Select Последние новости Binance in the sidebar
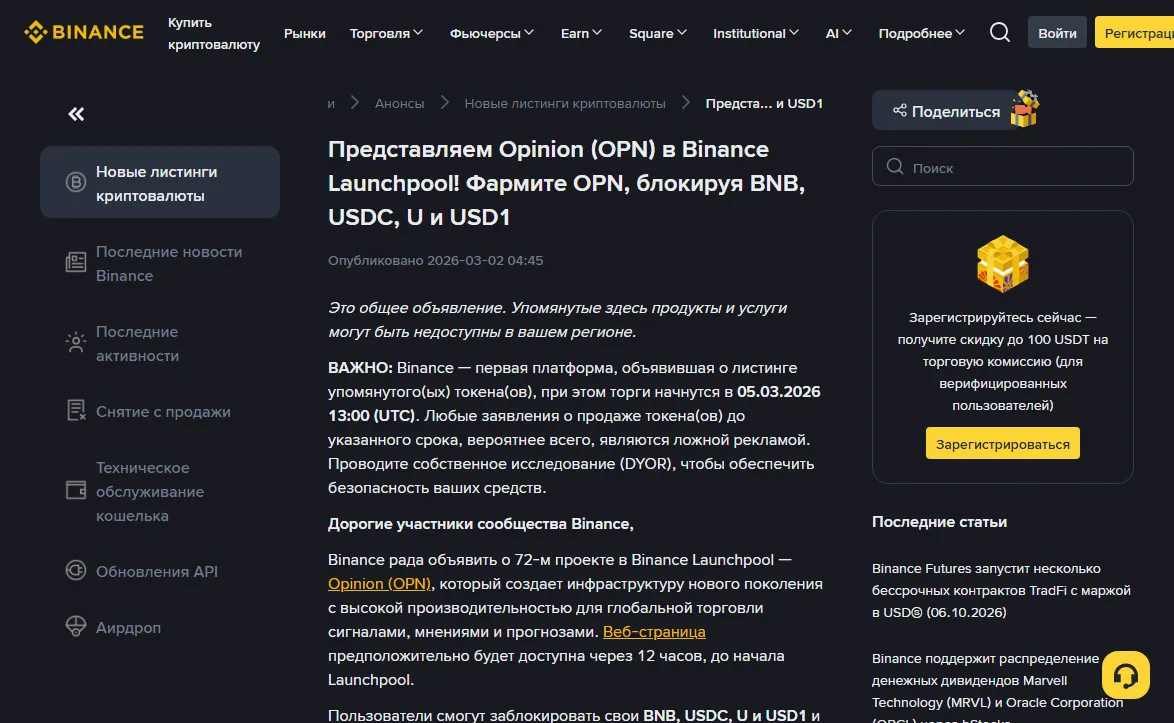1174x723 pixels. tap(159, 263)
